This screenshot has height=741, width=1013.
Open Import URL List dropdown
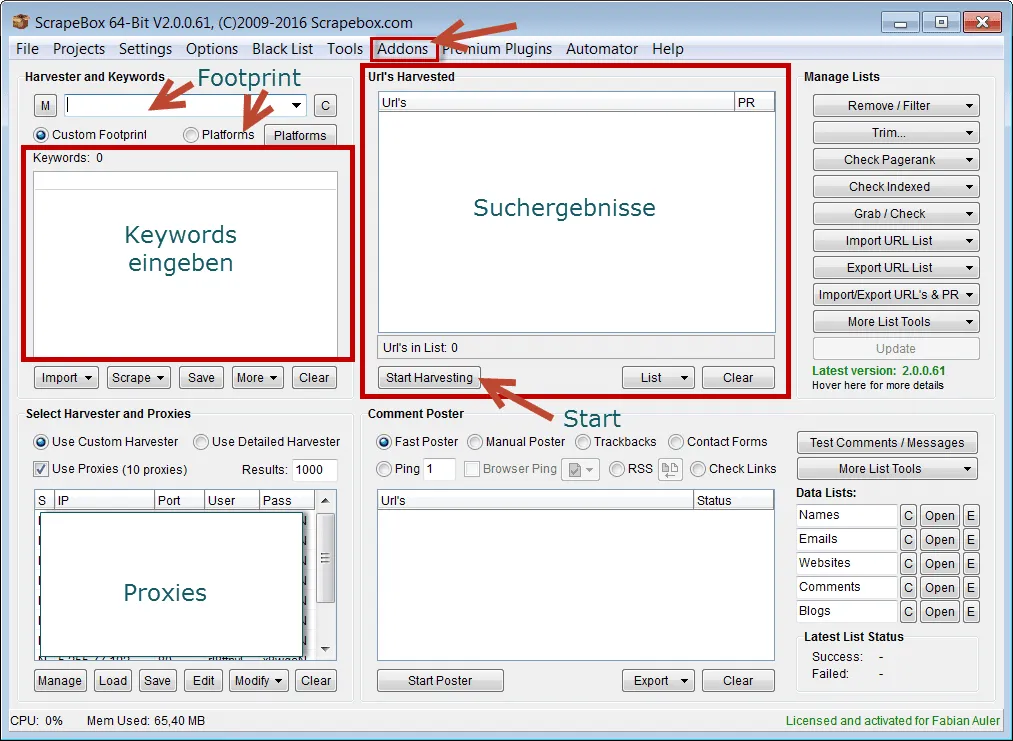(896, 241)
